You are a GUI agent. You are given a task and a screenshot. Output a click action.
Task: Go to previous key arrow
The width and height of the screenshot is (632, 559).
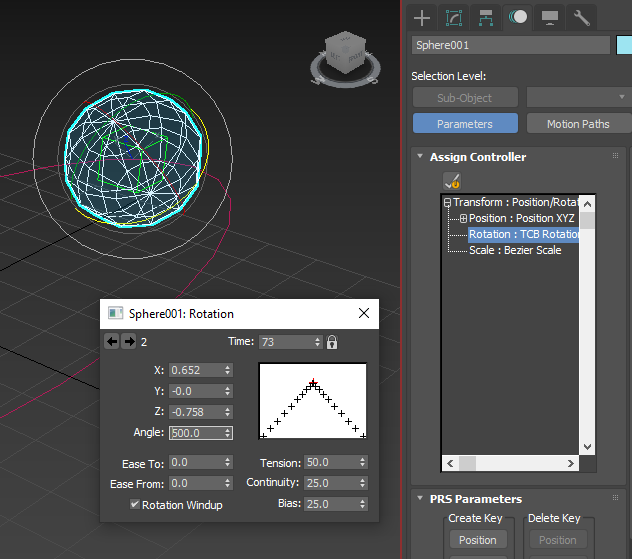[x=113, y=342]
